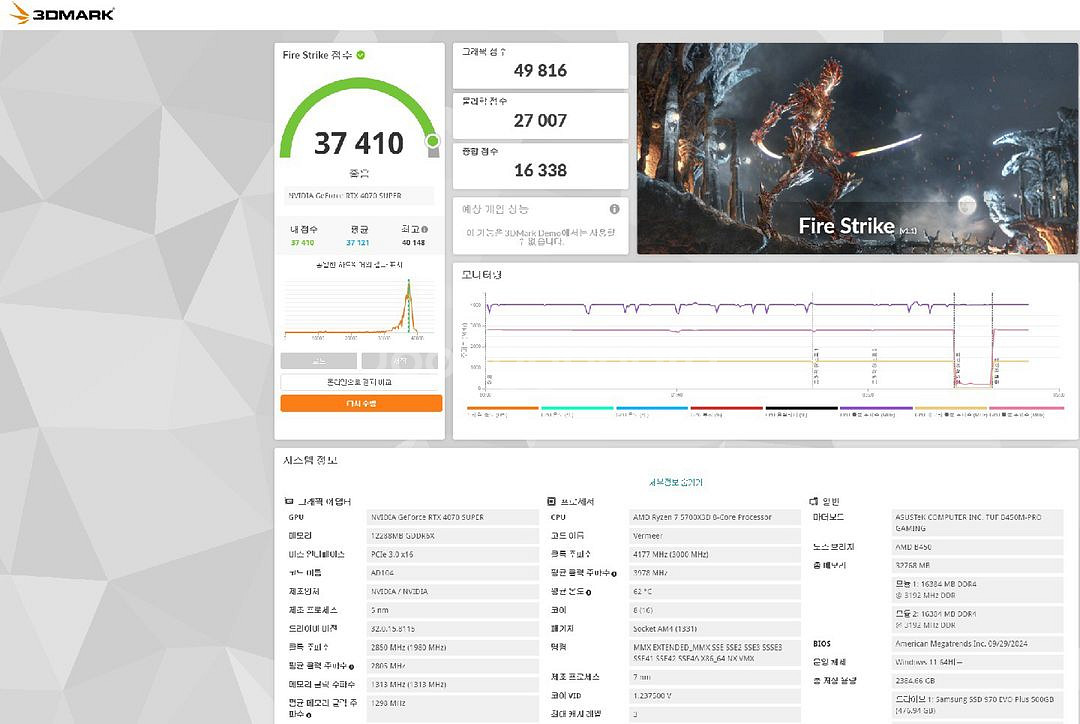This screenshot has width=1080, height=724.
Task: Click the info icon beside average GPU clock frequency
Action: tap(351, 666)
